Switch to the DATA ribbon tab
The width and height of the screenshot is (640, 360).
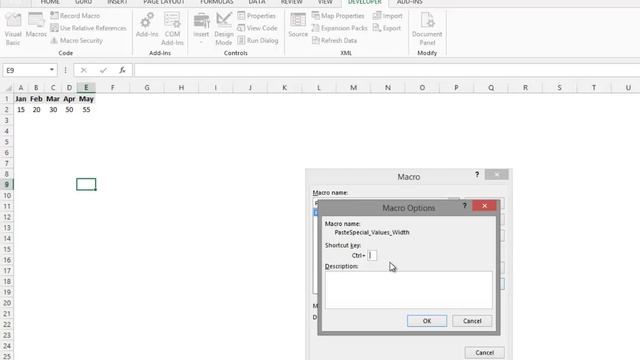click(x=257, y=2)
